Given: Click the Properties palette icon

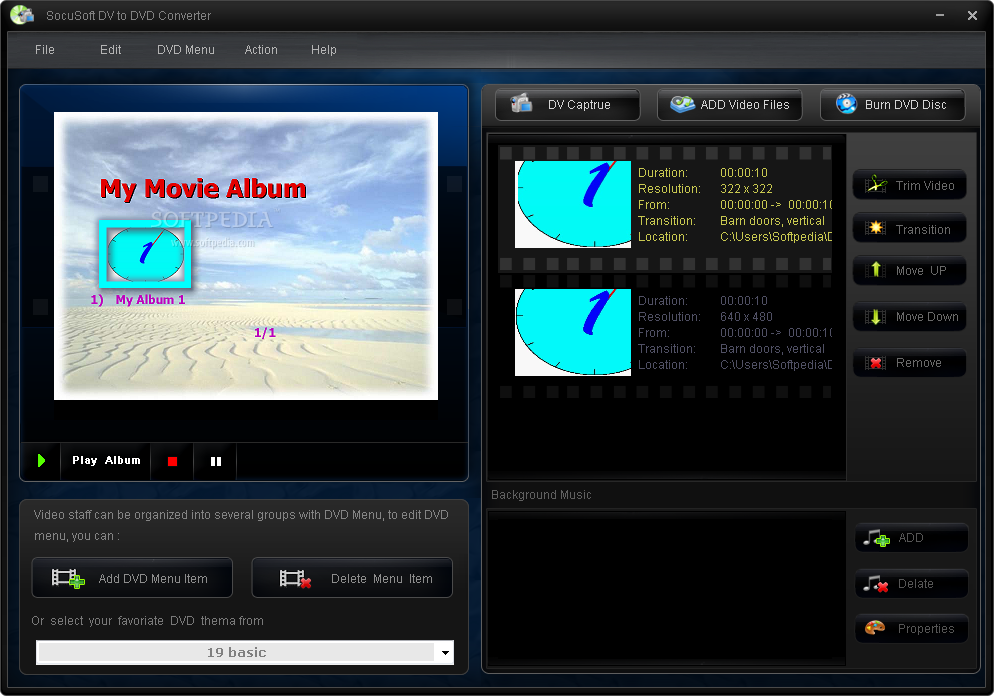Looking at the screenshot, I should [875, 628].
